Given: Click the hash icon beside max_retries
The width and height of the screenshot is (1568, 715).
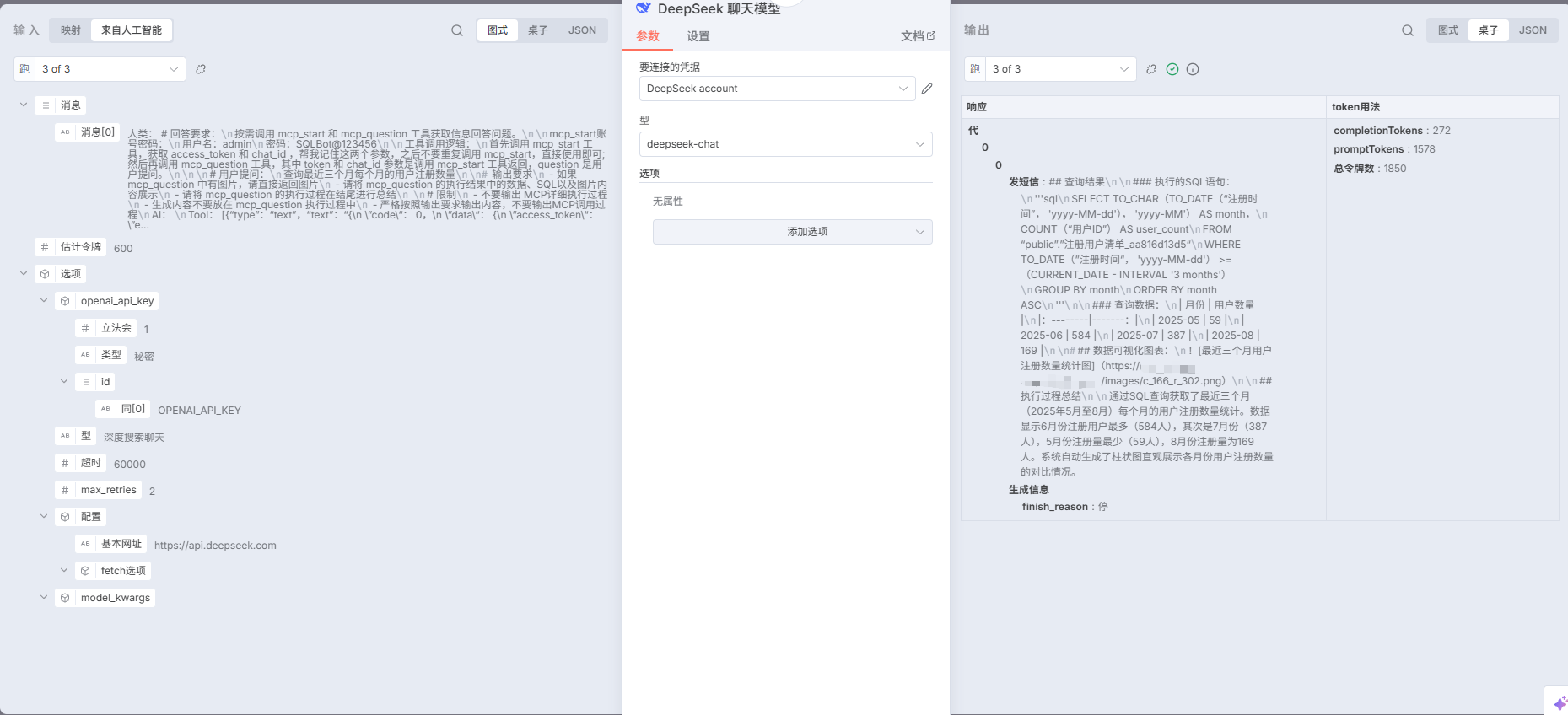Looking at the screenshot, I should [65, 490].
